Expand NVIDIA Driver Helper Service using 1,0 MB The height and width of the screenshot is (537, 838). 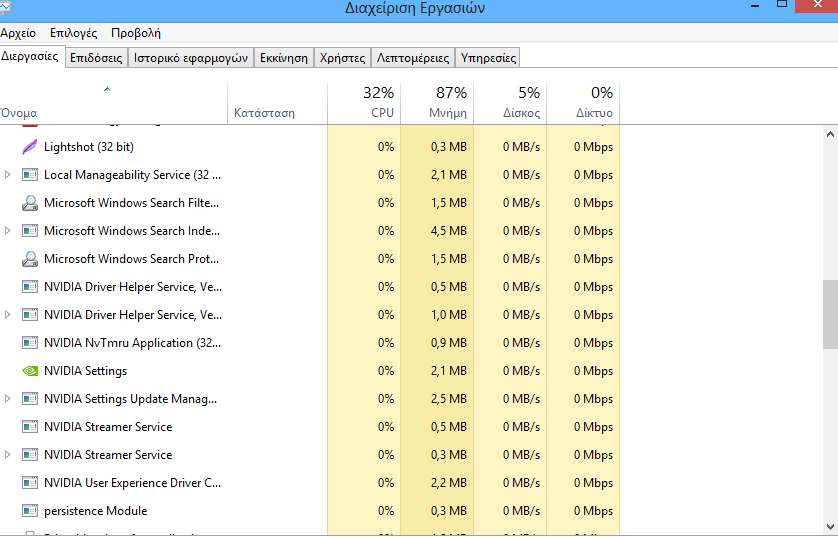coord(7,315)
